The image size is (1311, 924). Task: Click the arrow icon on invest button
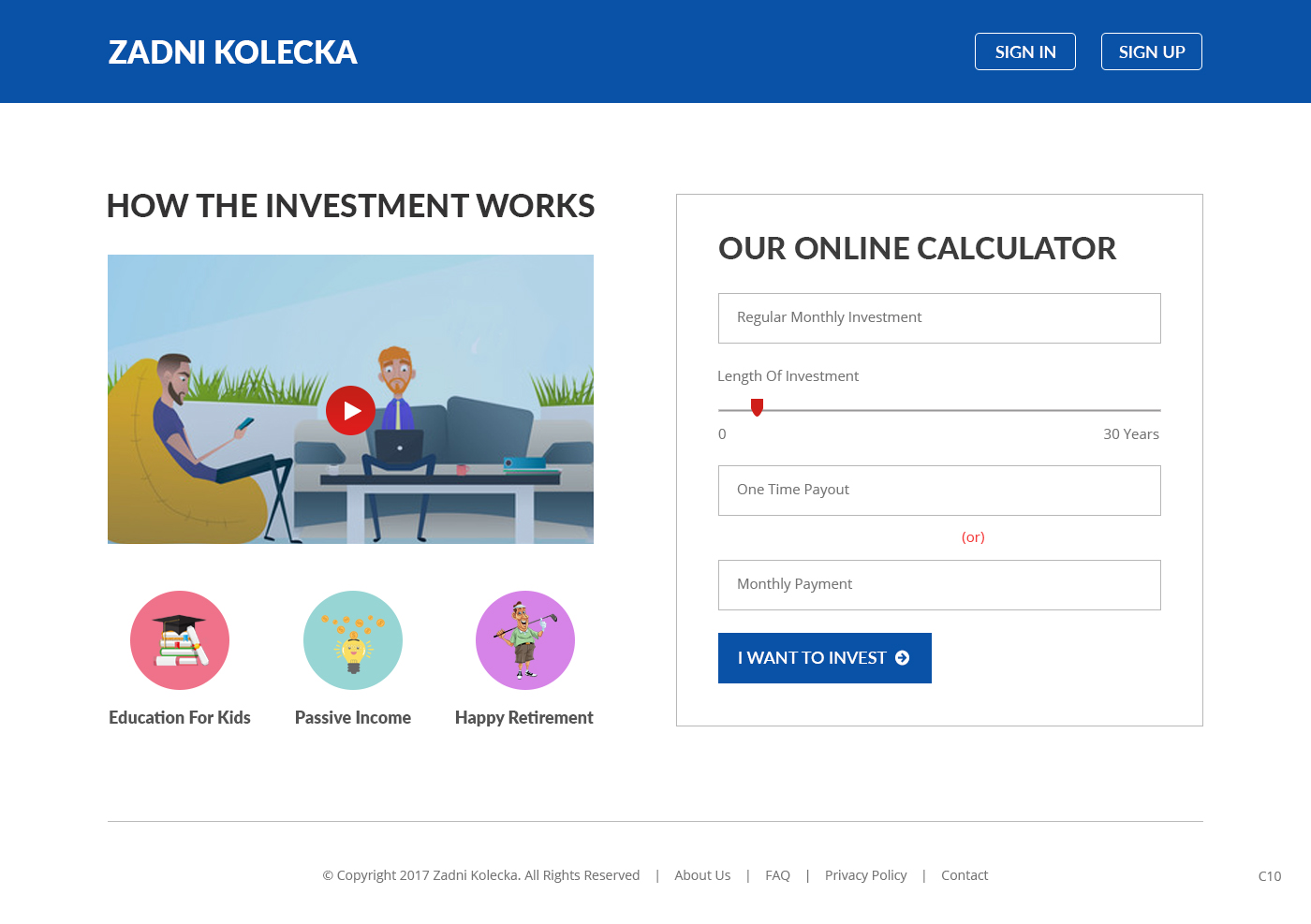(x=903, y=658)
